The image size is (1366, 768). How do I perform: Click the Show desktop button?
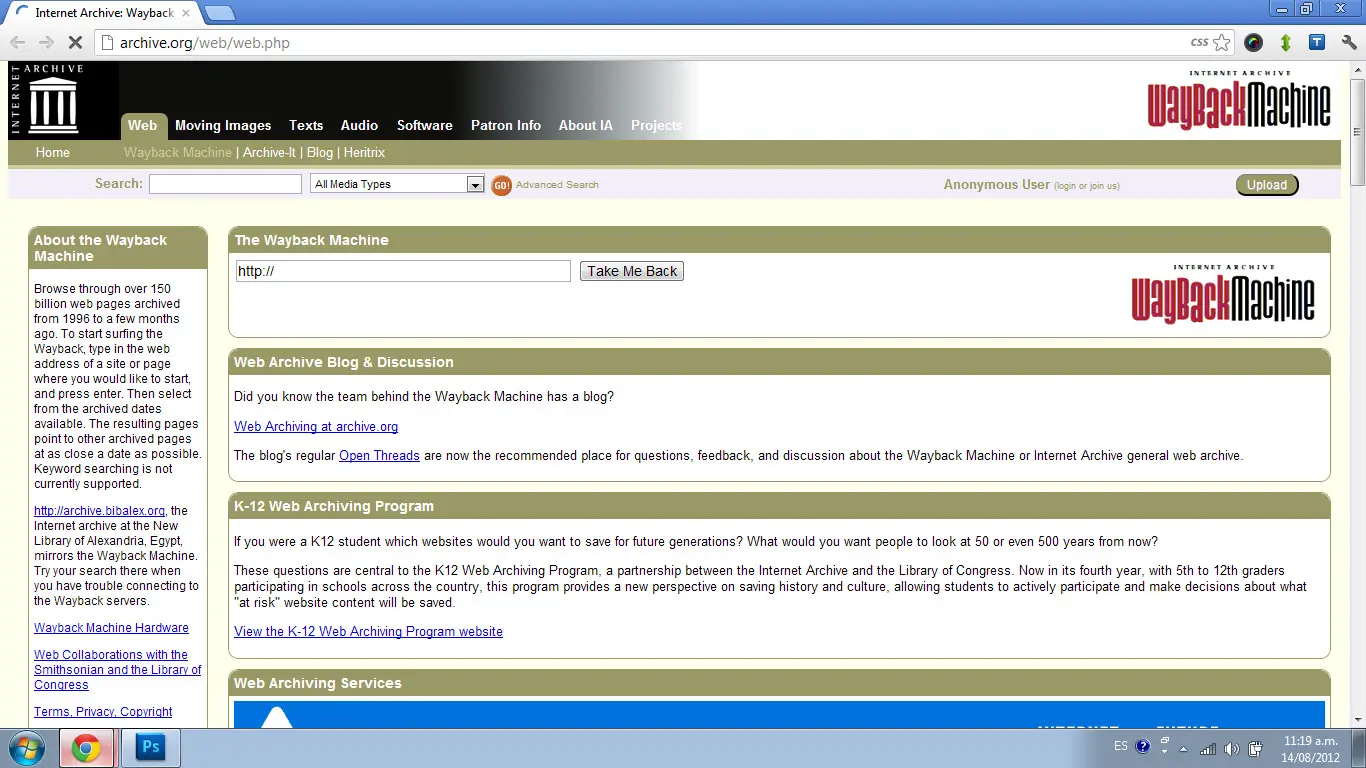(1359, 748)
